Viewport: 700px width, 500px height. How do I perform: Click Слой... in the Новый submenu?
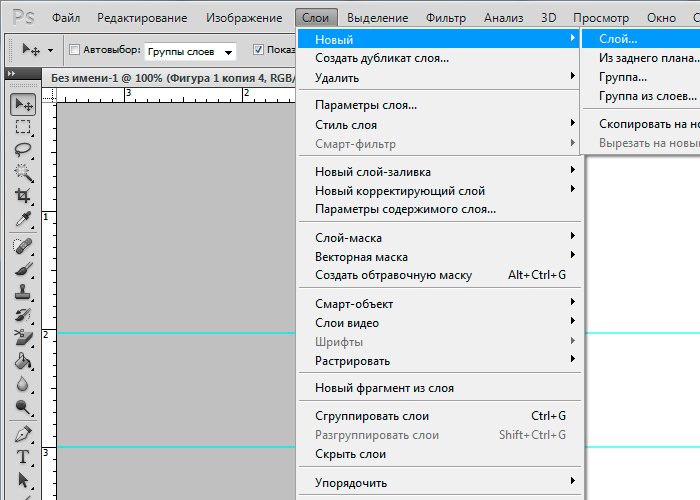click(618, 39)
